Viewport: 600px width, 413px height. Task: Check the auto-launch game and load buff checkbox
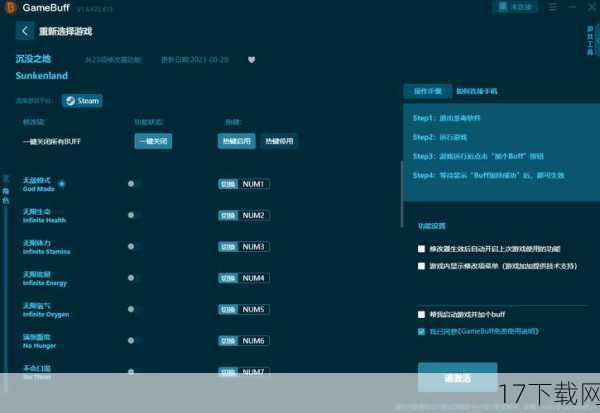(421, 315)
